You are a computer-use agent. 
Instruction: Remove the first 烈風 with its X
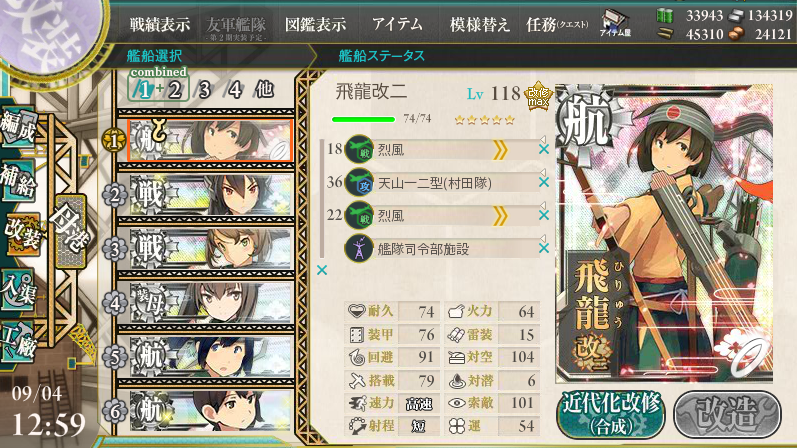click(x=544, y=149)
